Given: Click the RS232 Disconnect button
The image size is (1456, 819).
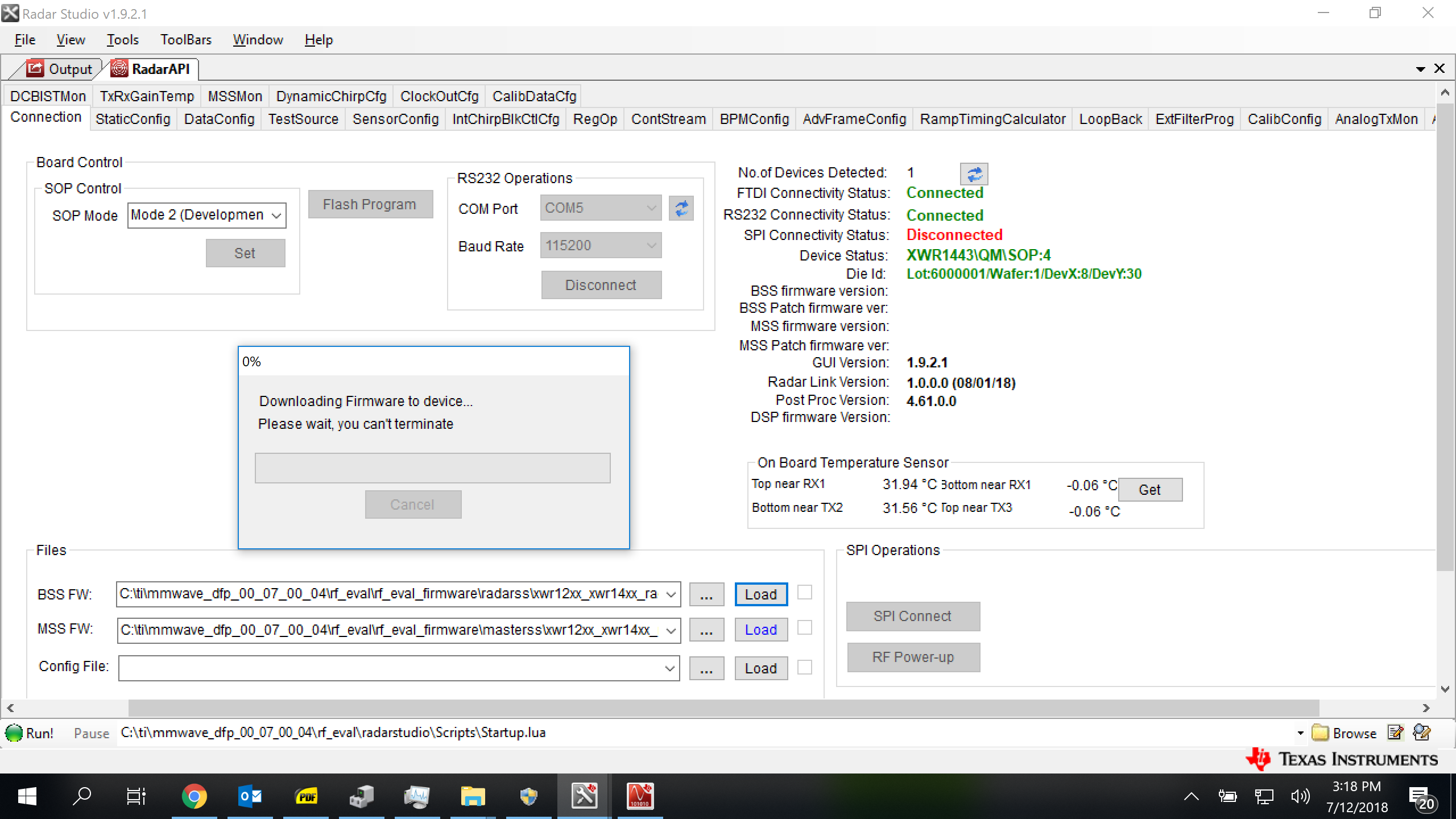Looking at the screenshot, I should [601, 285].
